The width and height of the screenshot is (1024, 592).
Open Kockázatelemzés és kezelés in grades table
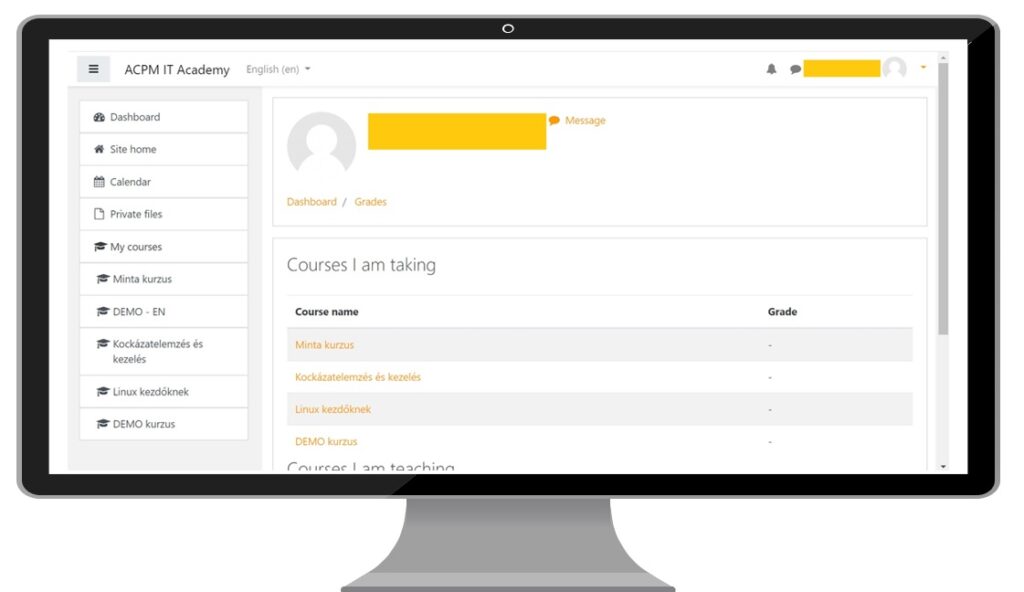pos(358,377)
